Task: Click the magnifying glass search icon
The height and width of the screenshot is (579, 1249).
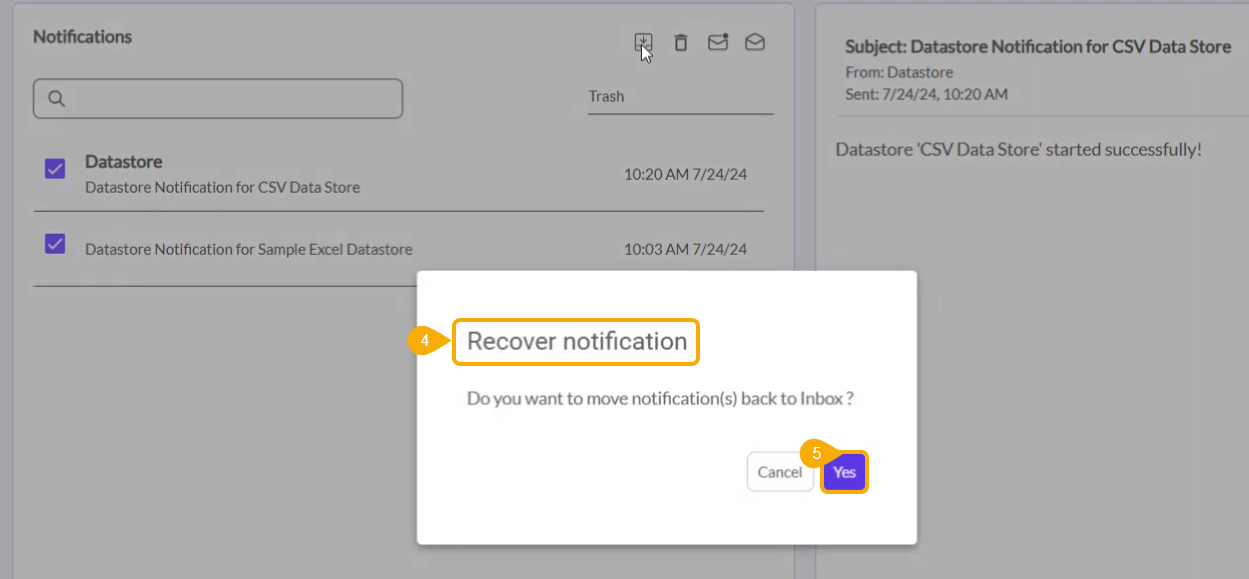Action: click(57, 98)
